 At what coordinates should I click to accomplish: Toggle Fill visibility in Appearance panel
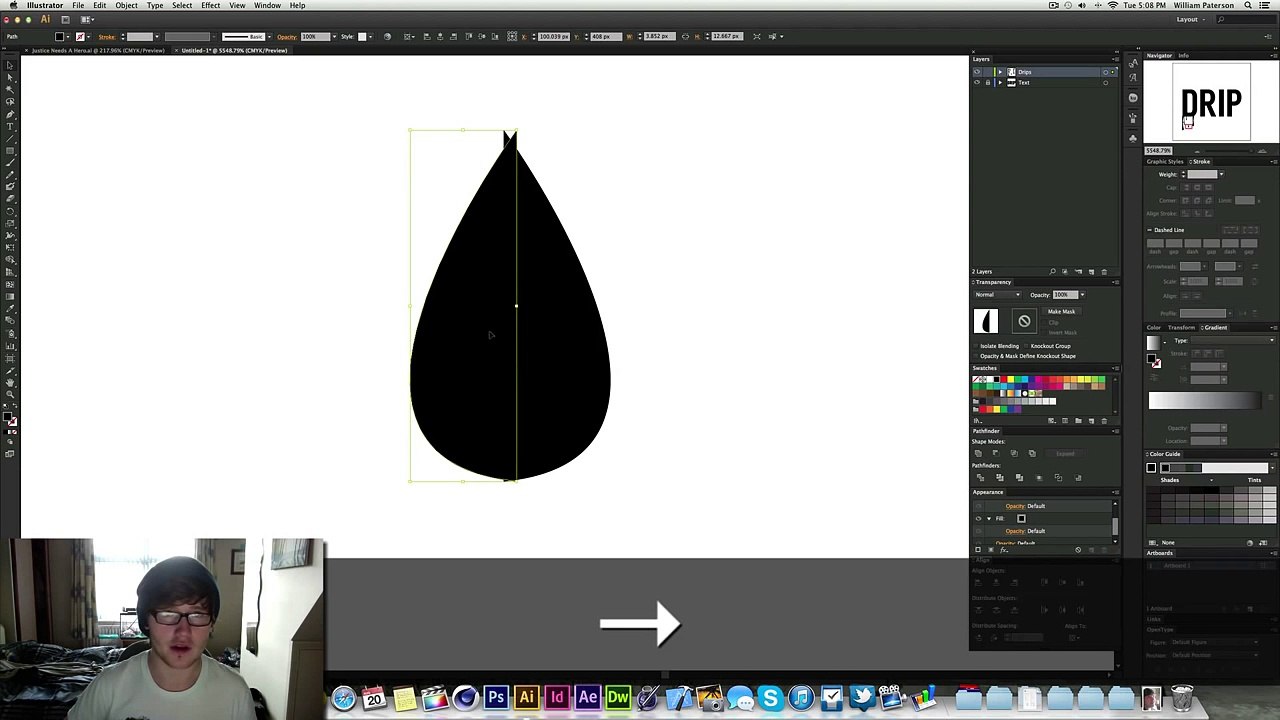click(x=979, y=519)
